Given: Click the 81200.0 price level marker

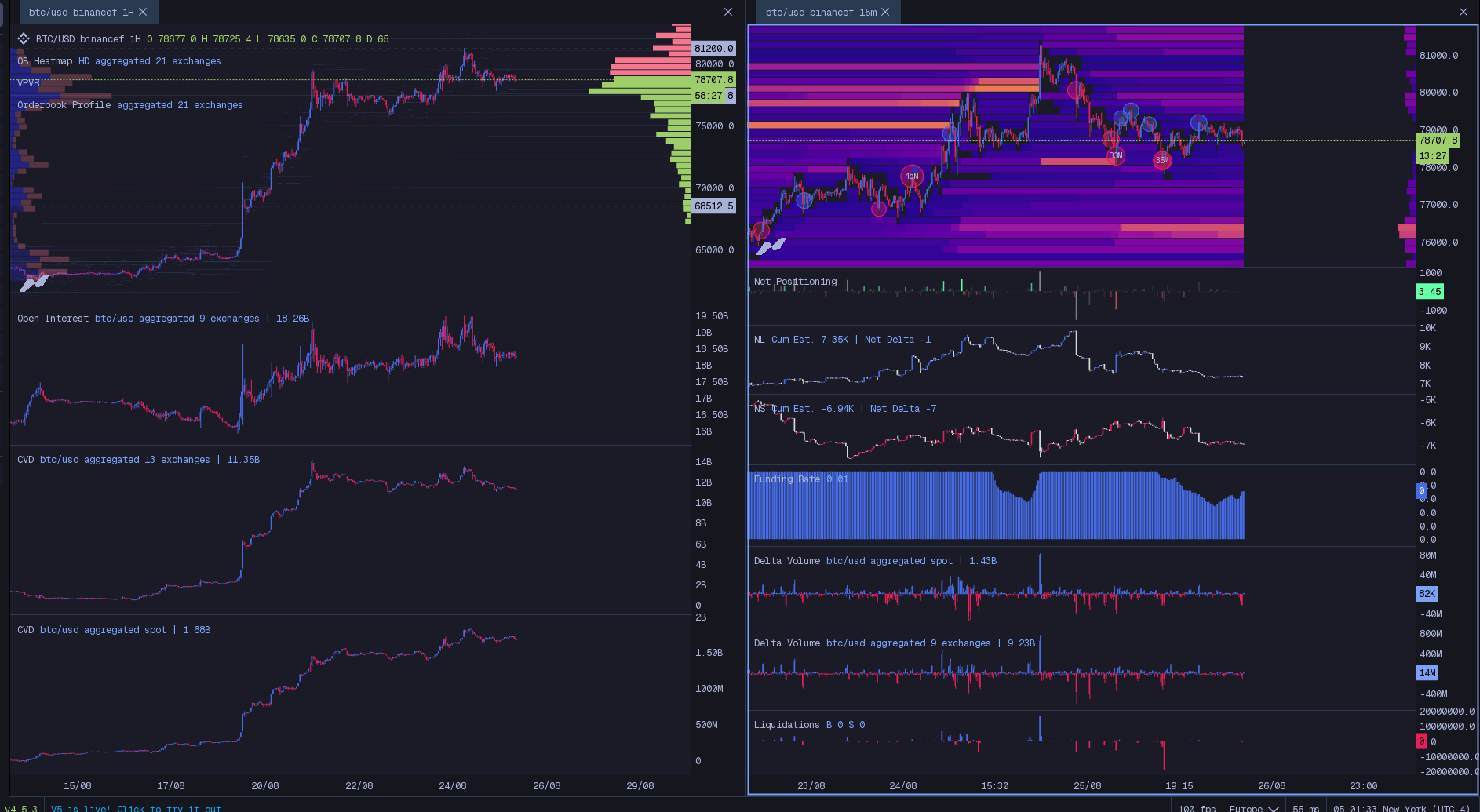Looking at the screenshot, I should [x=713, y=49].
